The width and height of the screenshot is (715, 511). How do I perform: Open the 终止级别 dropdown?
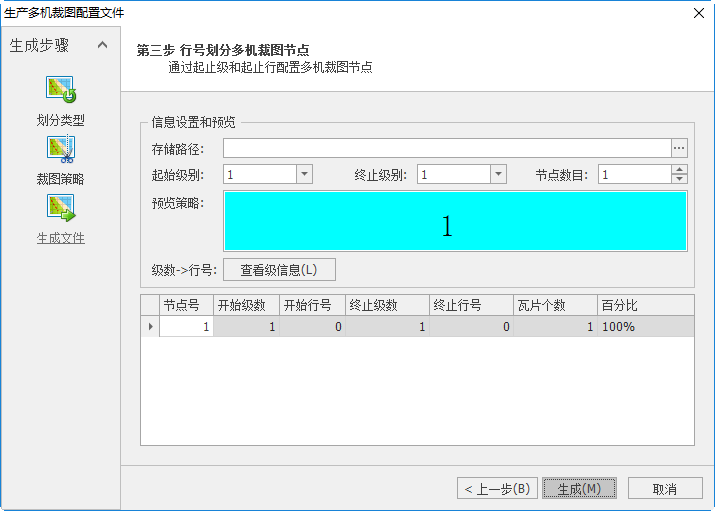tap(498, 174)
